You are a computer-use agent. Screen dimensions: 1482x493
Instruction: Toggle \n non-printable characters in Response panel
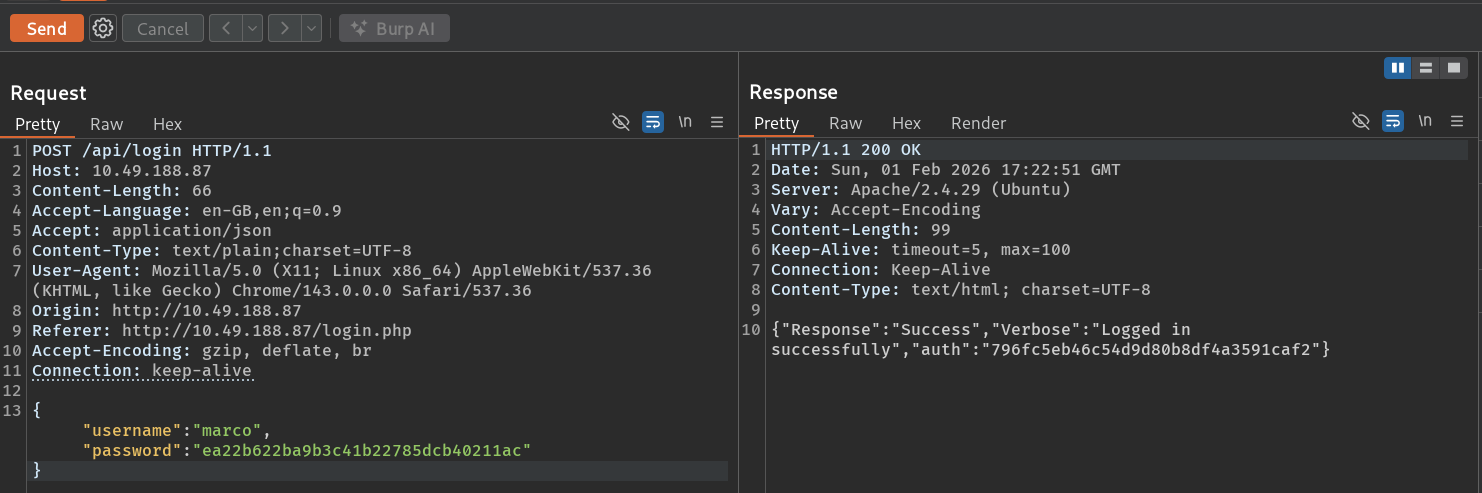tap(1425, 121)
